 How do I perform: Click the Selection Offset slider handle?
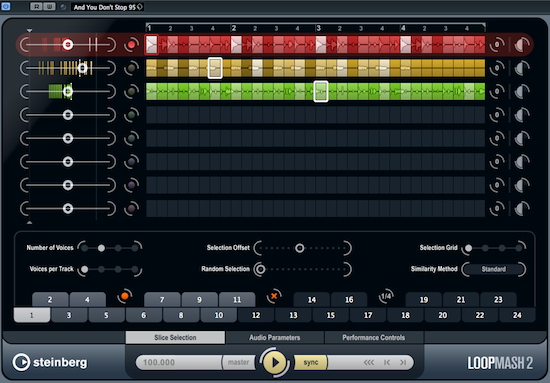pyautogui.click(x=300, y=248)
